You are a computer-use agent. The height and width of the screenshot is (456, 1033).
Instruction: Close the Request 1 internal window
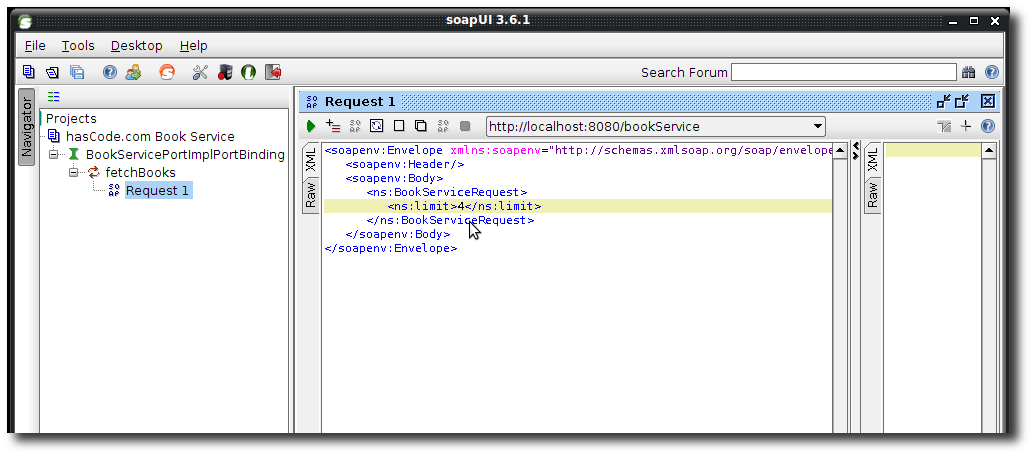click(988, 101)
